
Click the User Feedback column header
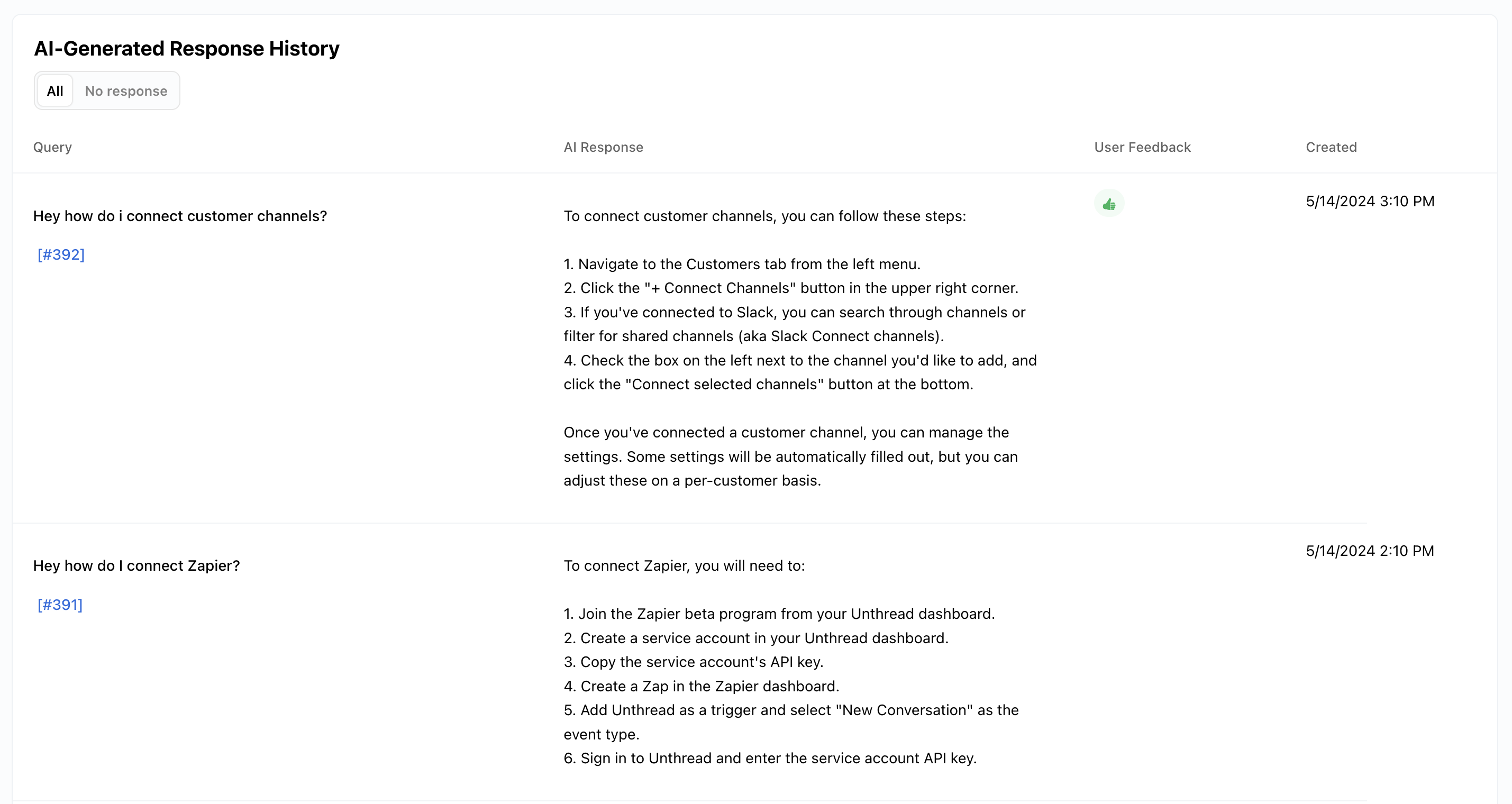(x=1142, y=147)
